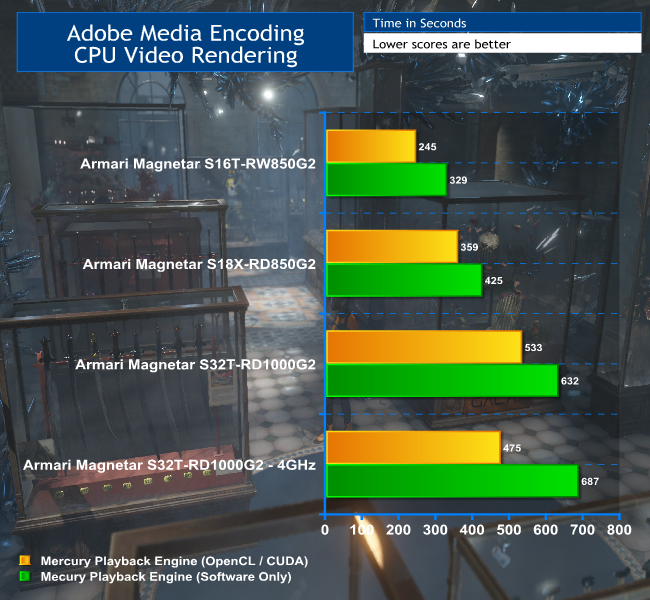Click the orange bar valued 475
Screen dimensions: 650x600
click(x=414, y=447)
